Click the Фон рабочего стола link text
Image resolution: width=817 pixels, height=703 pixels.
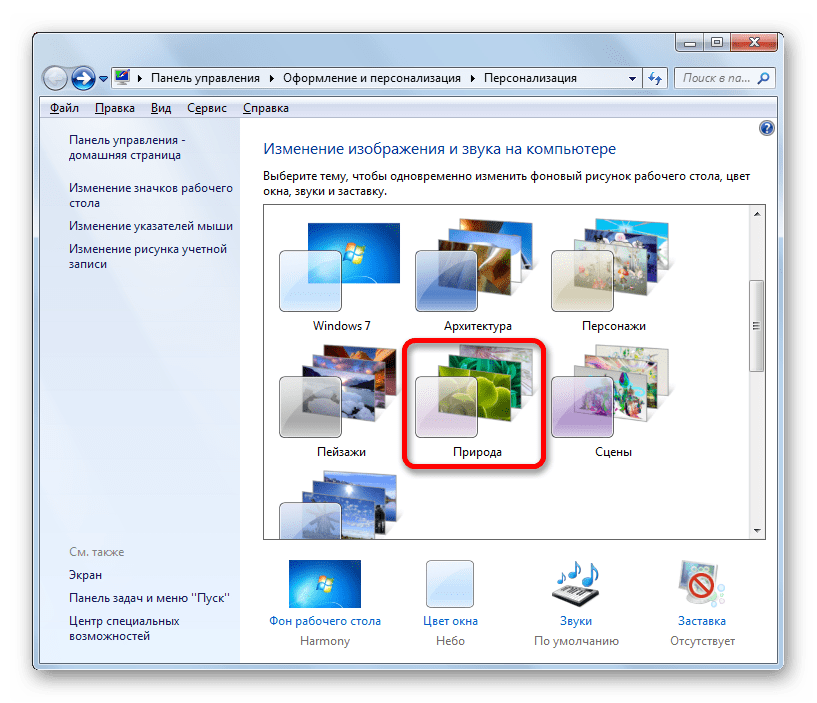[x=325, y=621]
